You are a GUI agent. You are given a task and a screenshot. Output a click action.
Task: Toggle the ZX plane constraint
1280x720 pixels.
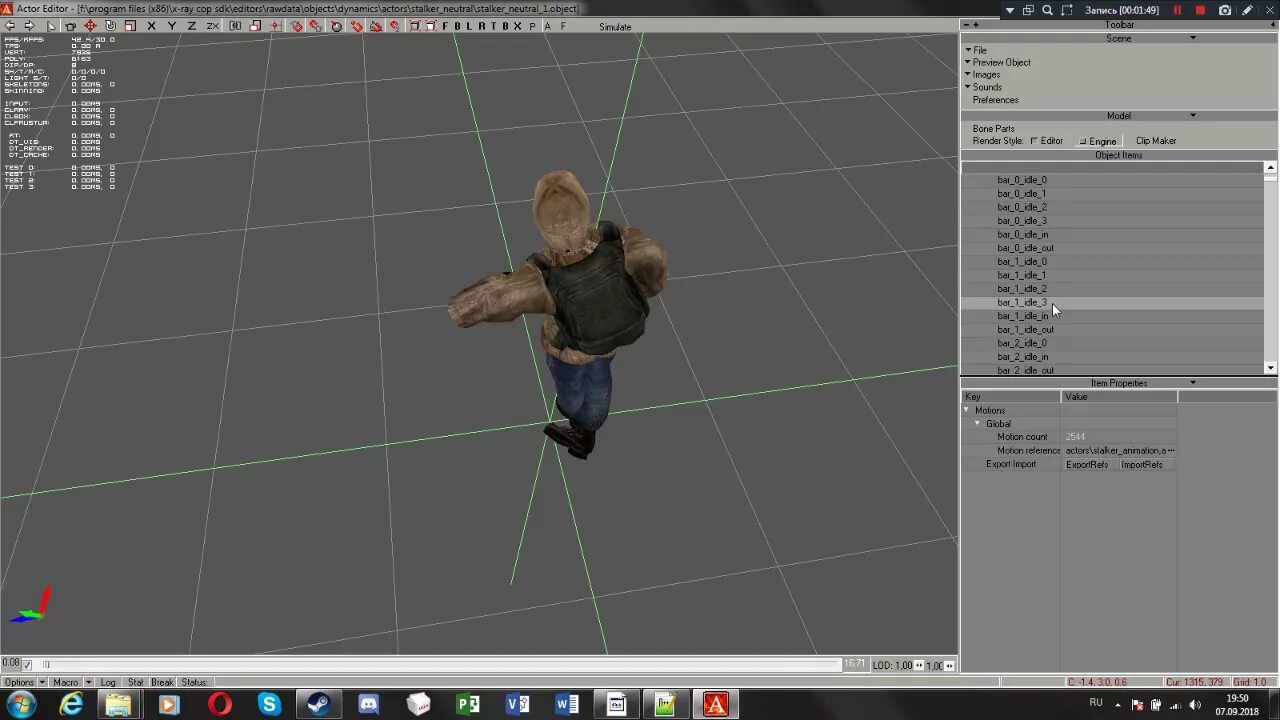212,26
